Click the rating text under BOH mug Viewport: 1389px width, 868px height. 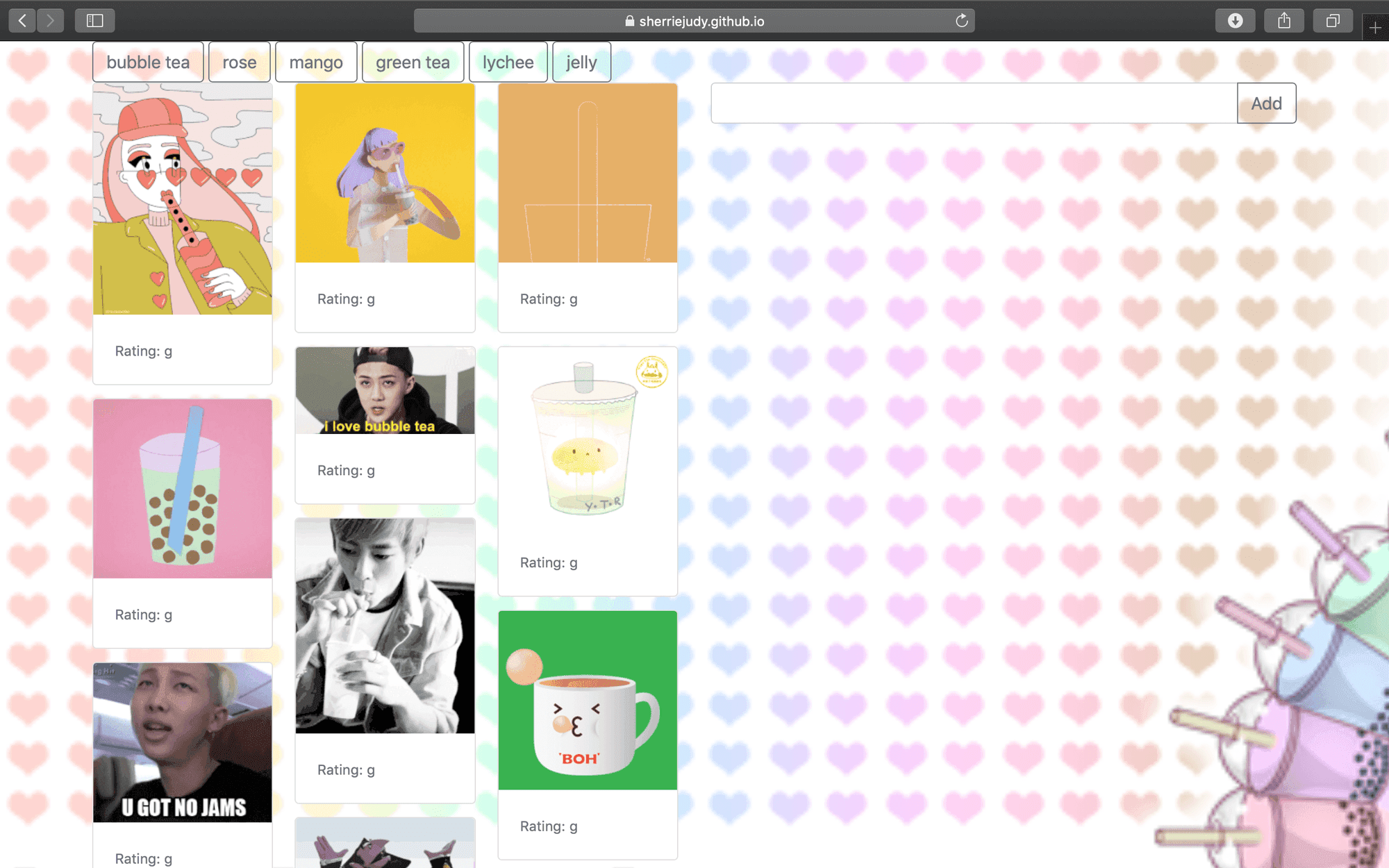[x=549, y=826]
